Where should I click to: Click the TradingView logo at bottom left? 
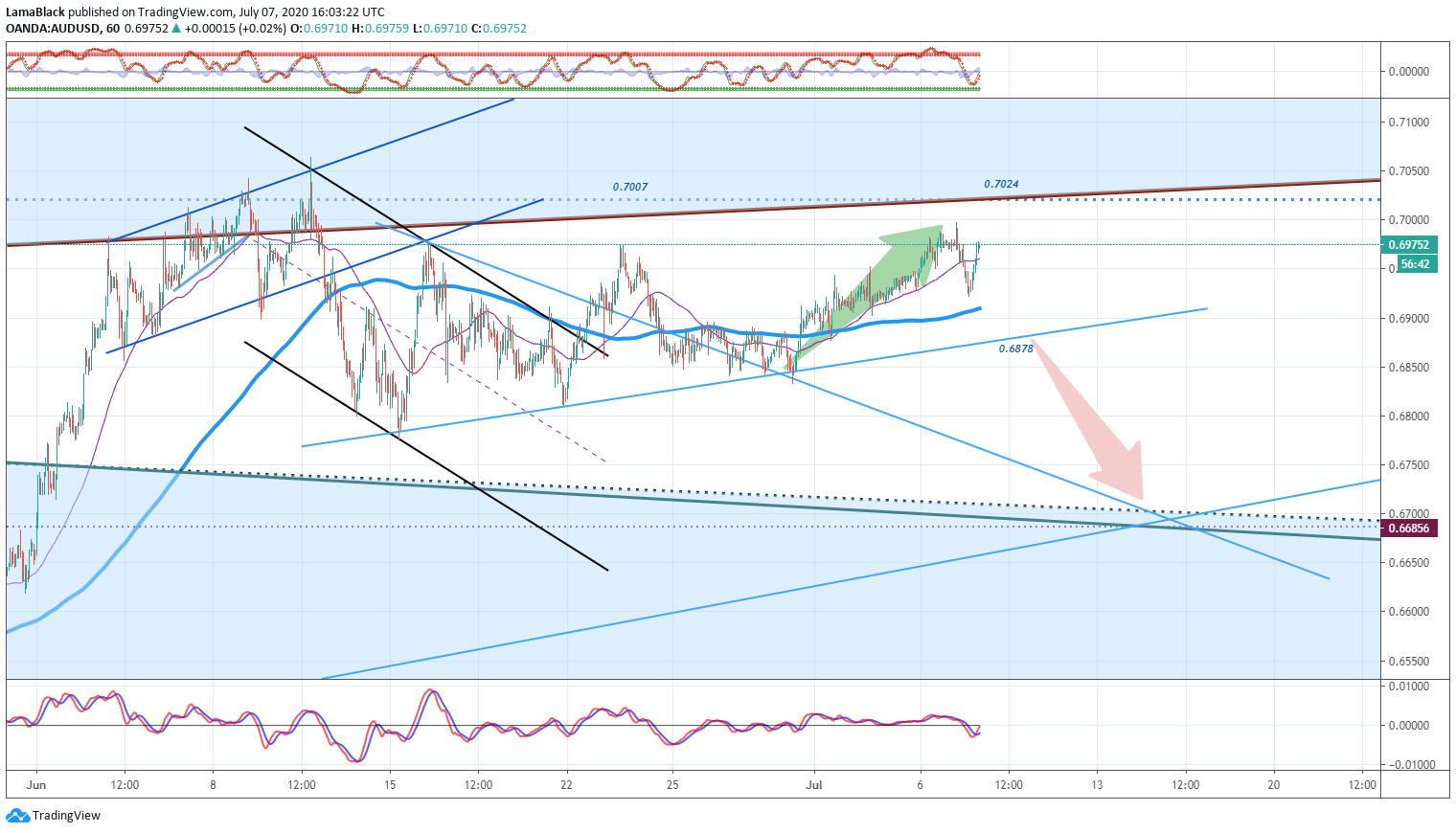[x=53, y=816]
